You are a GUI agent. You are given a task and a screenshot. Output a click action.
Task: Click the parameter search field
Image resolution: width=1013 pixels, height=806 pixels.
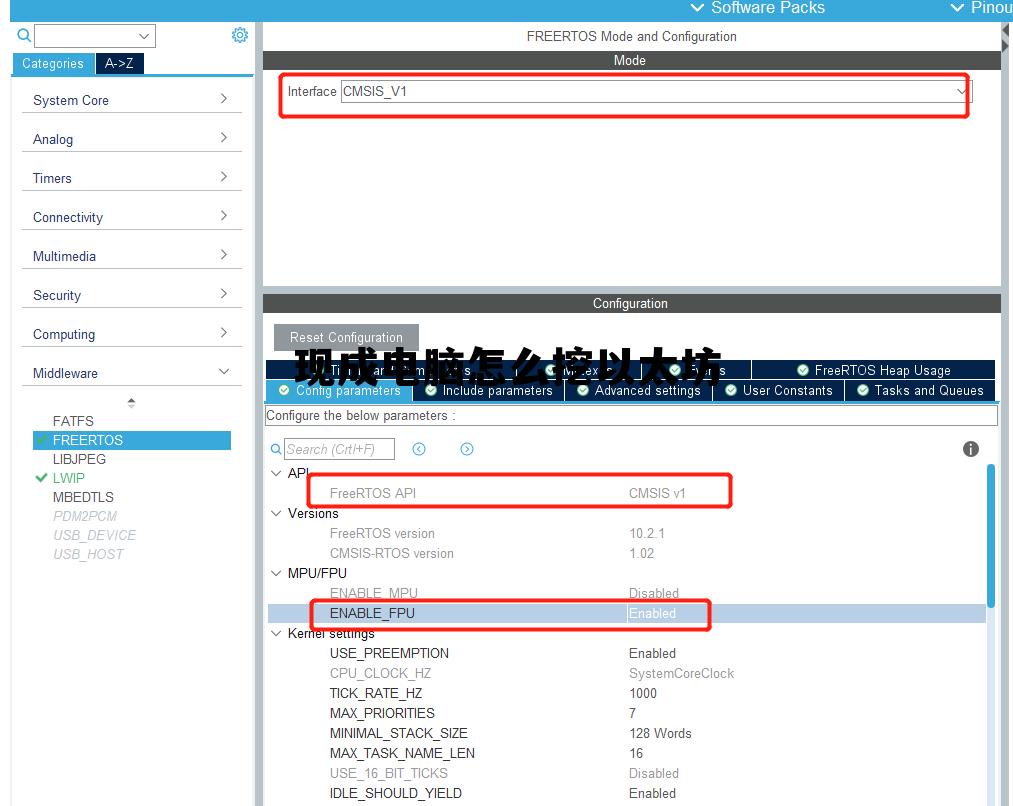click(339, 449)
